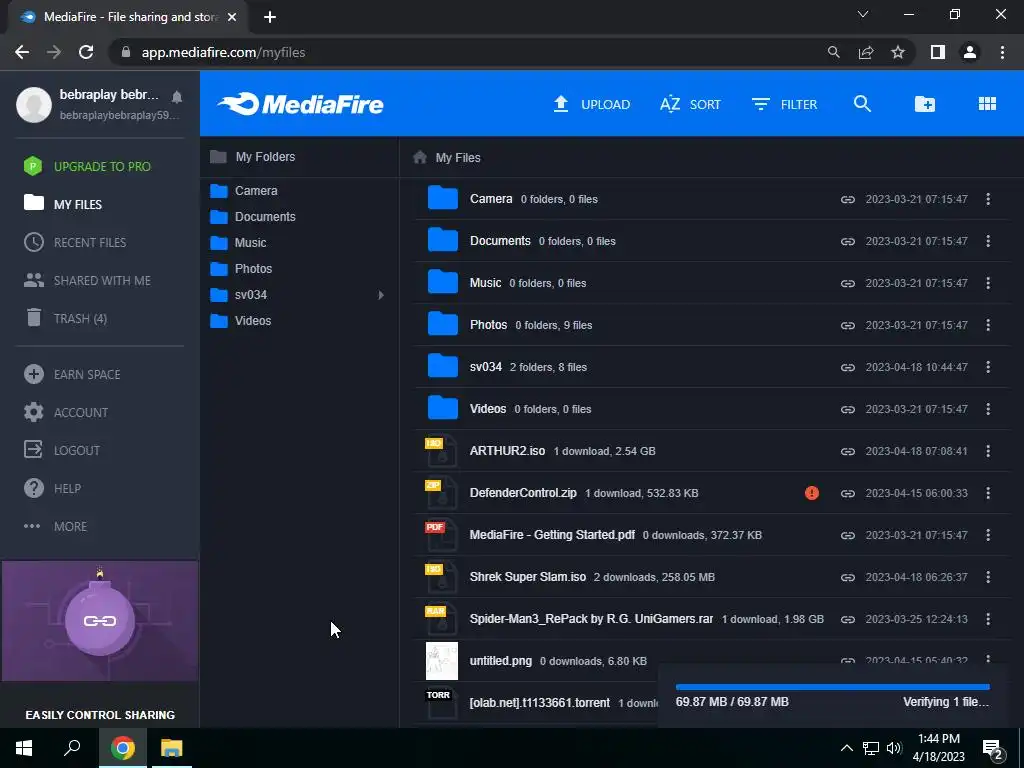Copy share link for MediaFire - Getting Started.pdf

[848, 536]
